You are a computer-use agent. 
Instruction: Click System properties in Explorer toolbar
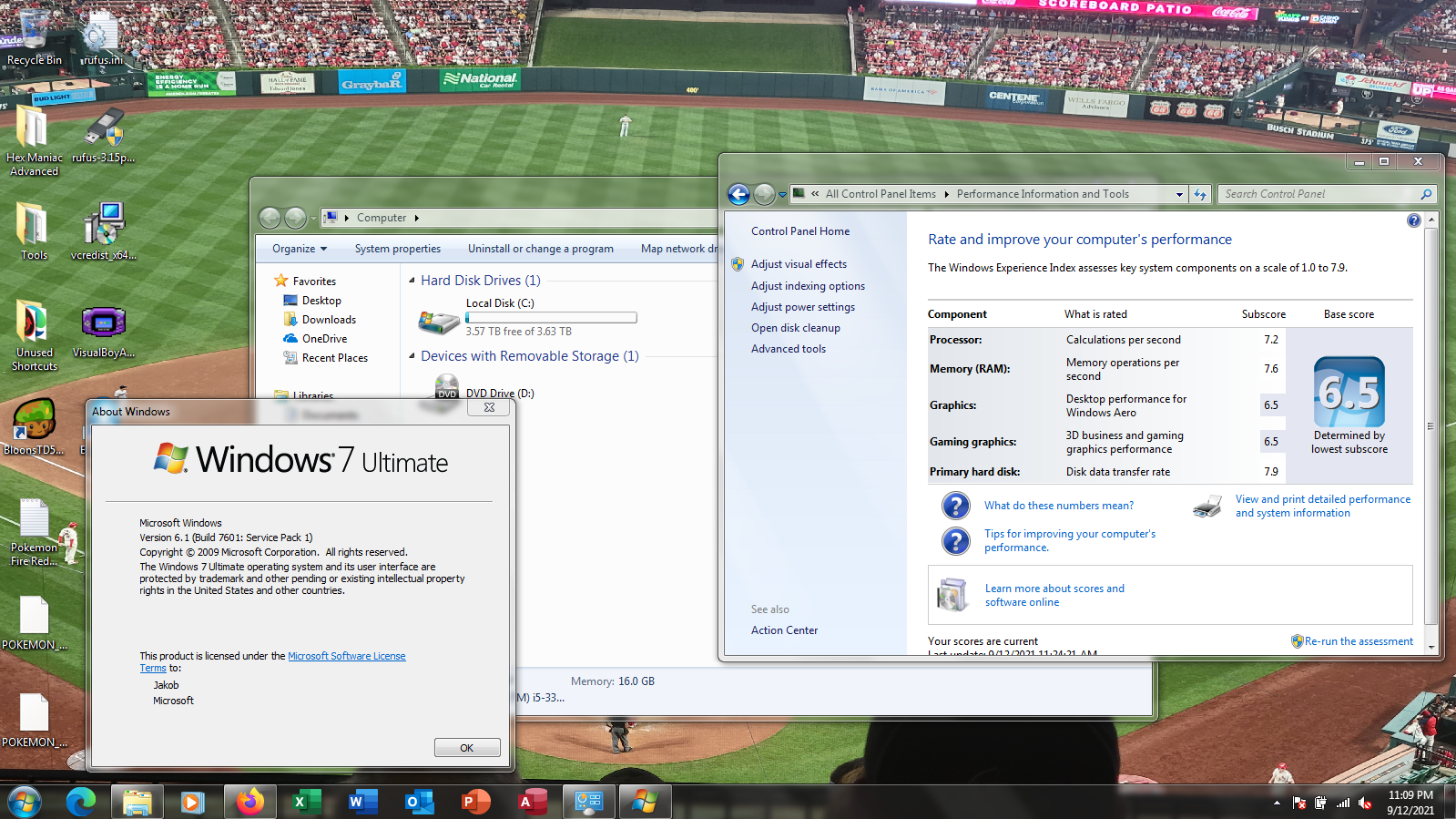coord(397,249)
